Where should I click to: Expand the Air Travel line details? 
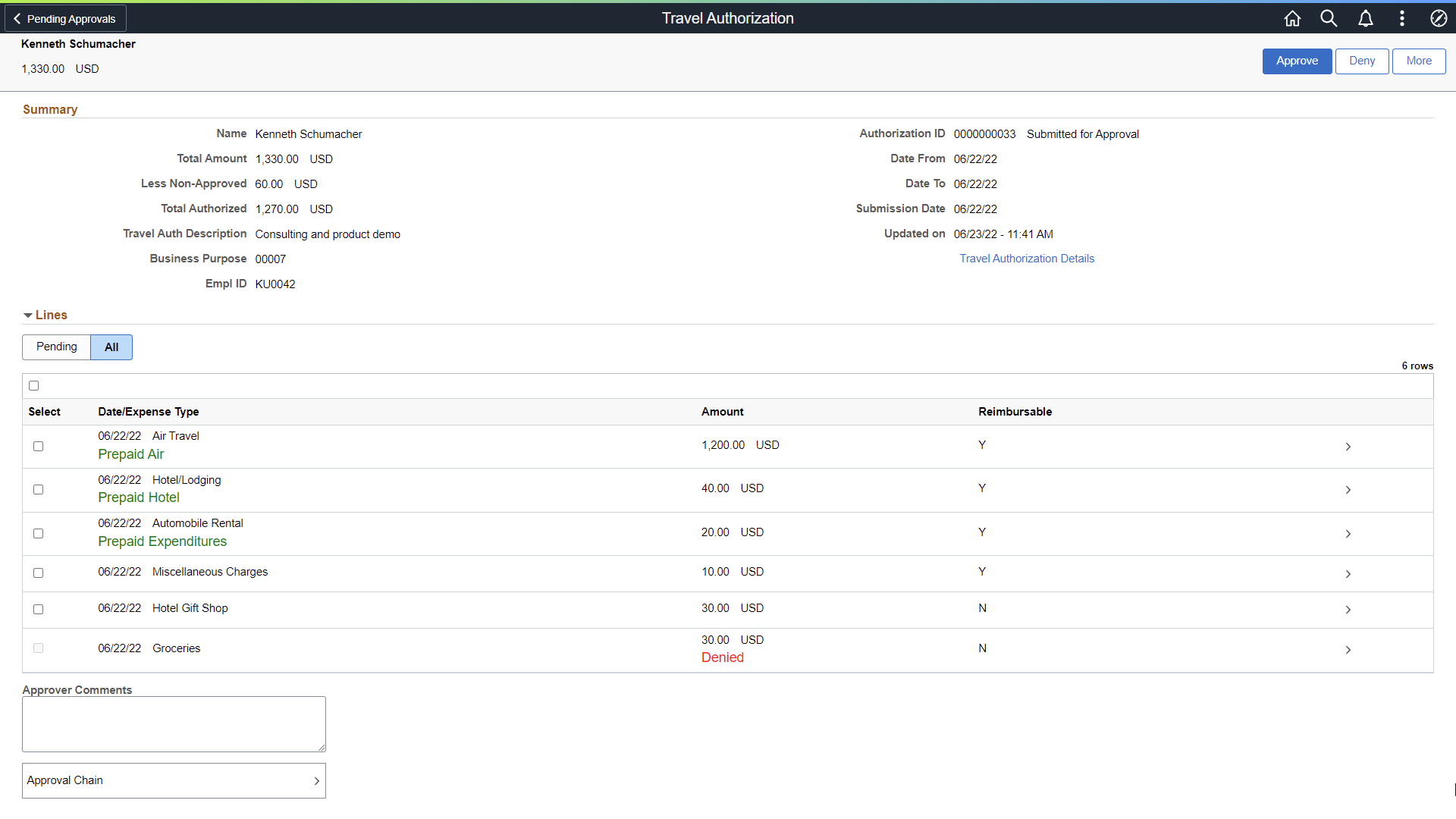point(1348,446)
